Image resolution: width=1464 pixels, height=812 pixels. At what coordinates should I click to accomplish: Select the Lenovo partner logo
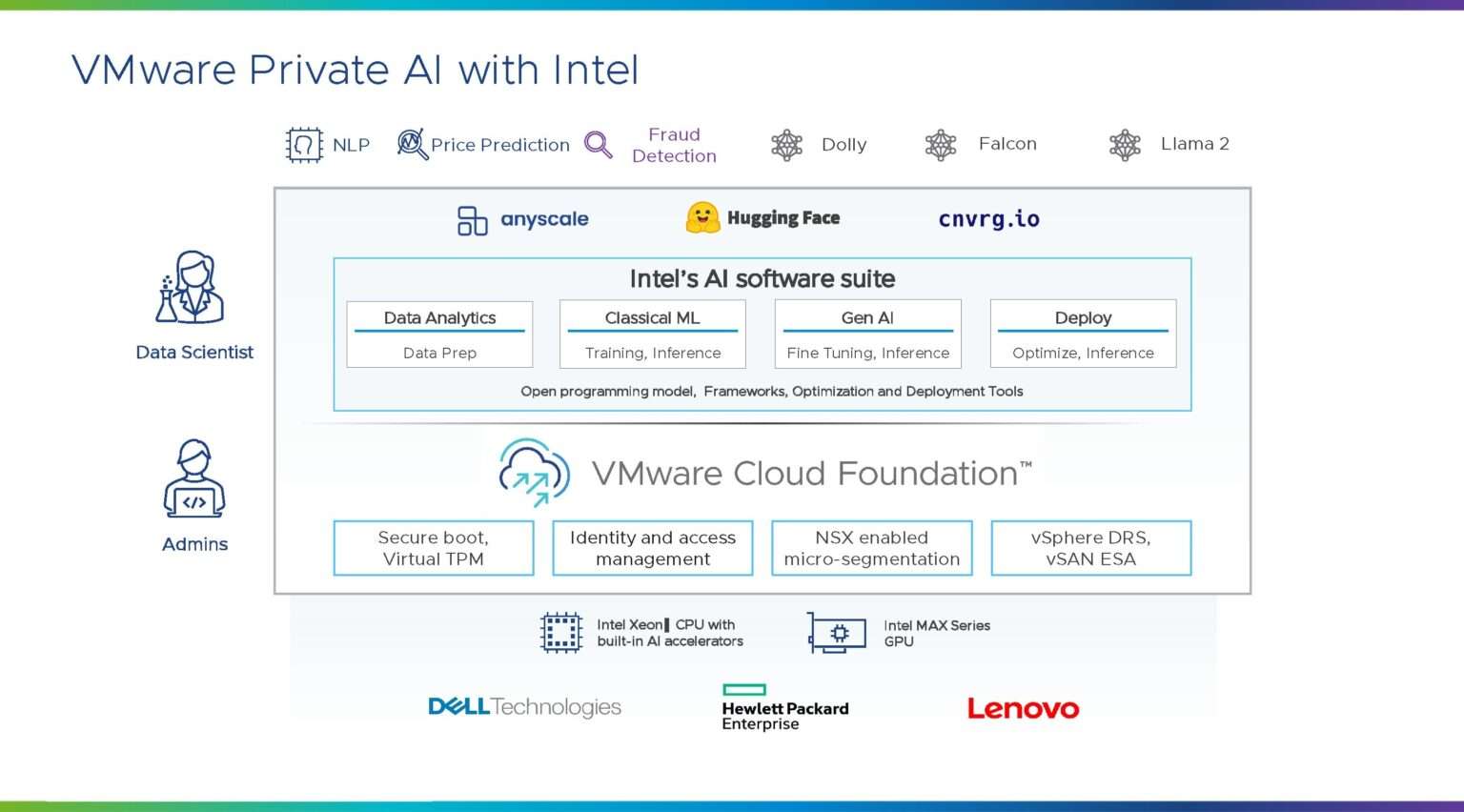[x=1023, y=708]
